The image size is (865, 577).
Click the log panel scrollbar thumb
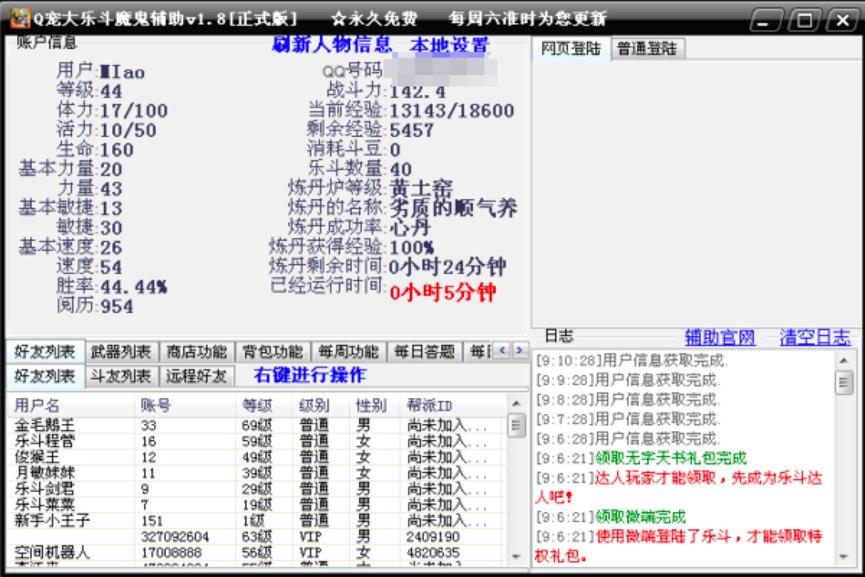point(843,382)
